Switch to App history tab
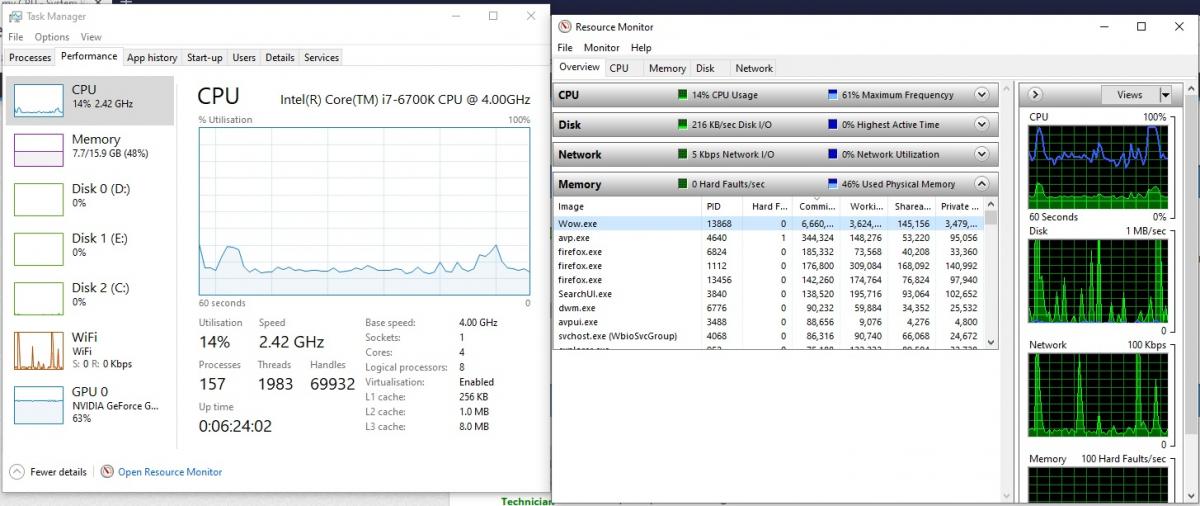Viewport: 1200px width, 506px height. (x=152, y=58)
